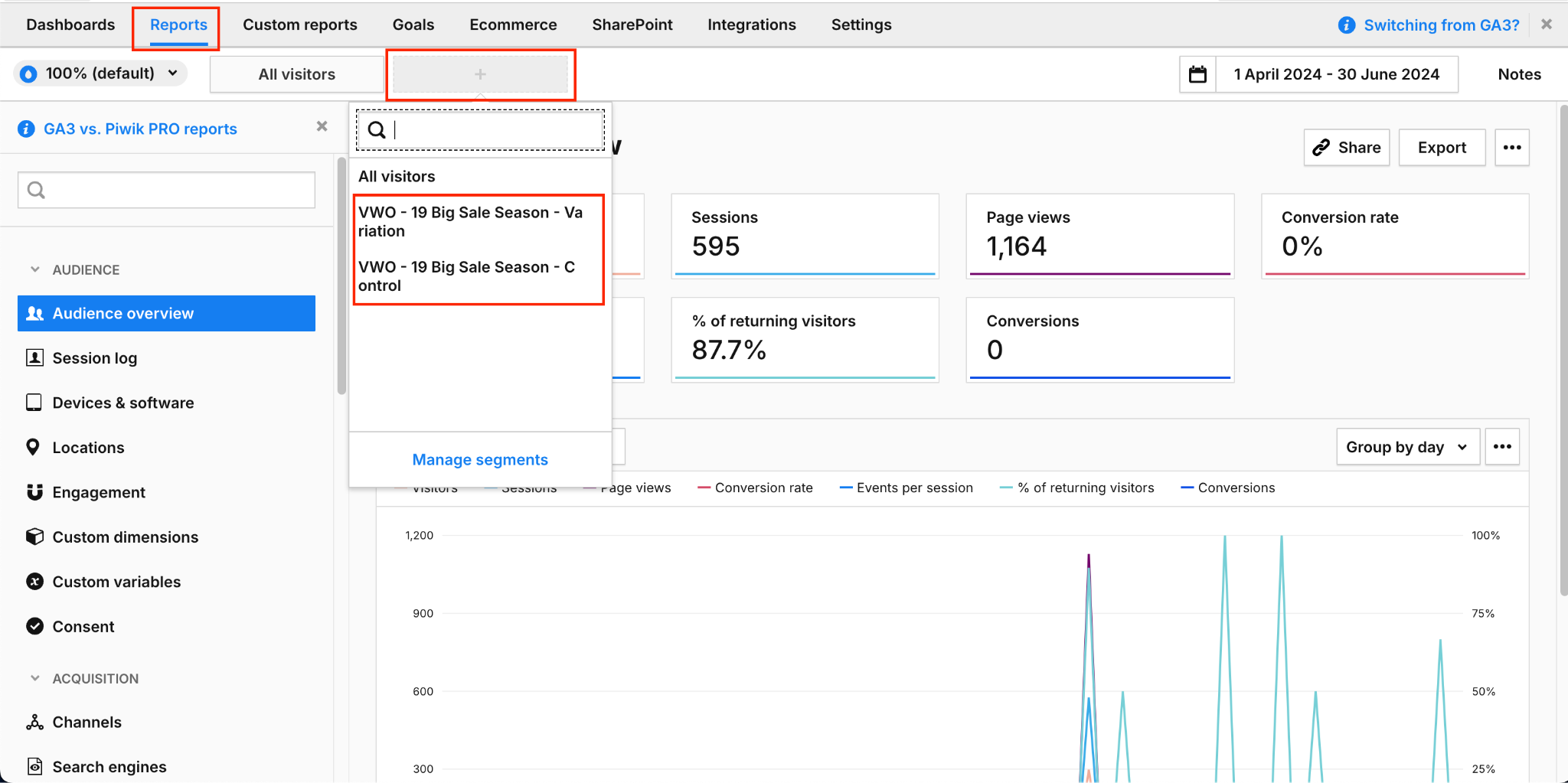This screenshot has width=1568, height=783.
Task: Toggle the Conversions legend series in chart
Action: click(1228, 488)
